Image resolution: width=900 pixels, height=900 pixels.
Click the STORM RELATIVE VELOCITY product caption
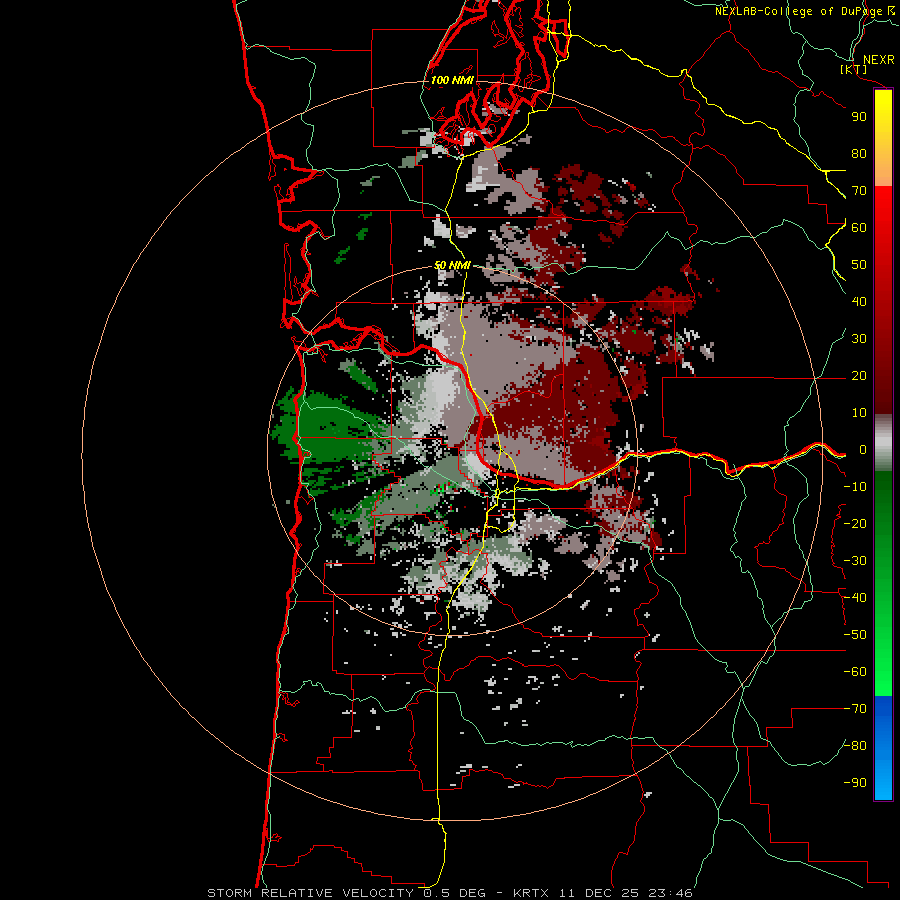tap(449, 893)
